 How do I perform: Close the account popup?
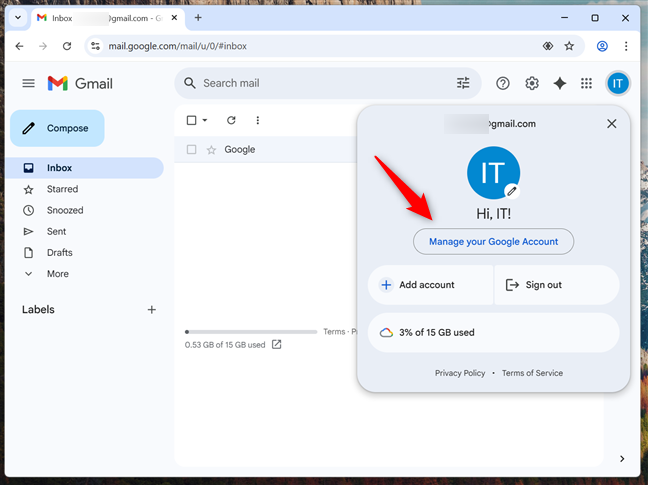click(x=612, y=124)
